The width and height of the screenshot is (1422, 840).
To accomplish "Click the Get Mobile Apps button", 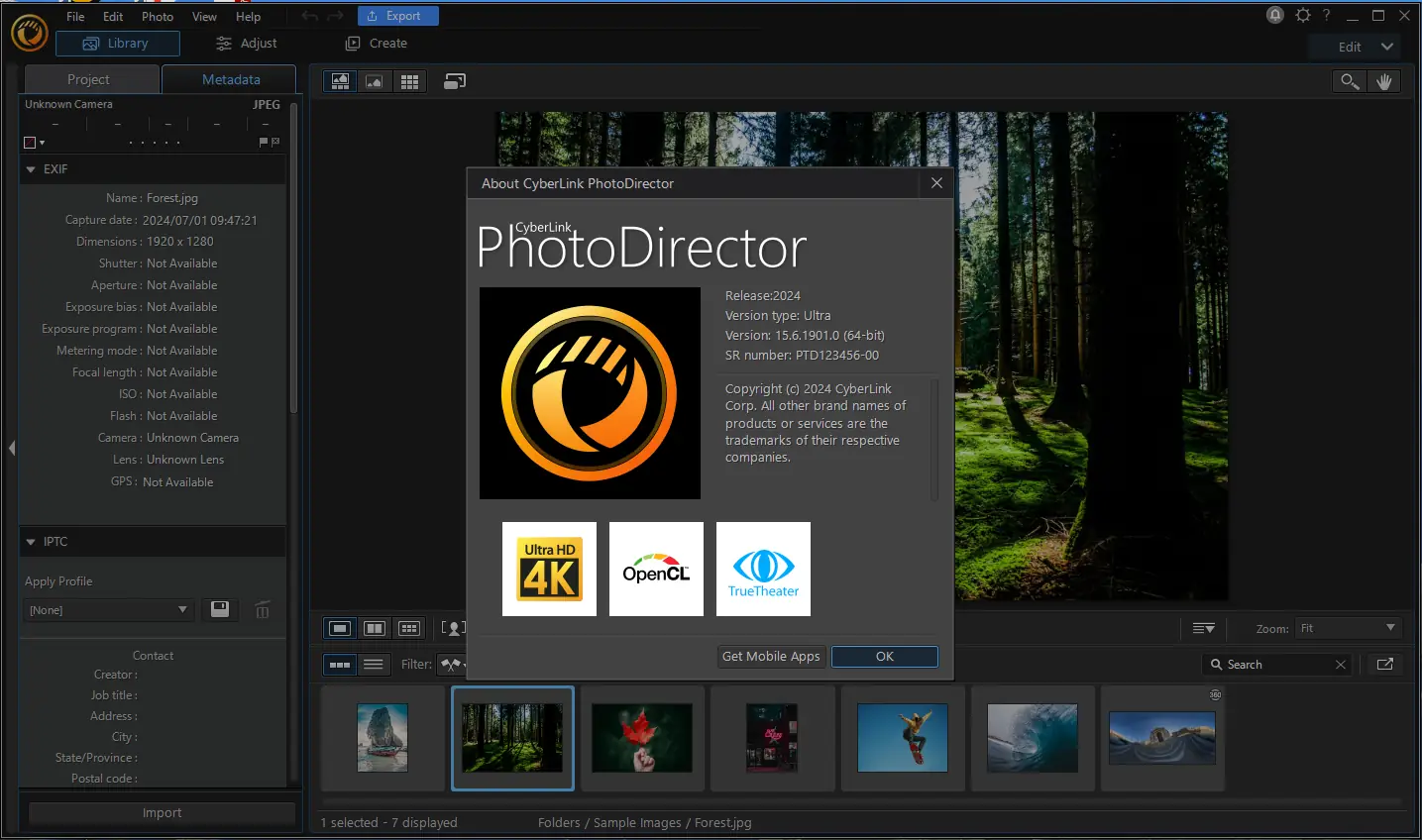I will click(x=771, y=657).
